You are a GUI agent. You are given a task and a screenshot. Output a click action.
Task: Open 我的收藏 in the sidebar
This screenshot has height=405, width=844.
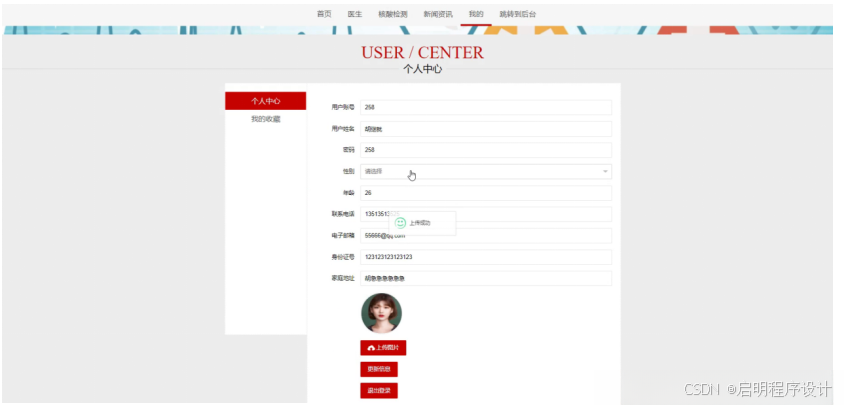coord(265,119)
